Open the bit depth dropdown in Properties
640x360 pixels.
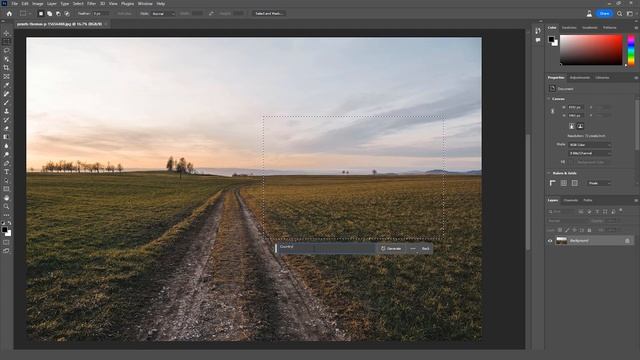coord(590,153)
